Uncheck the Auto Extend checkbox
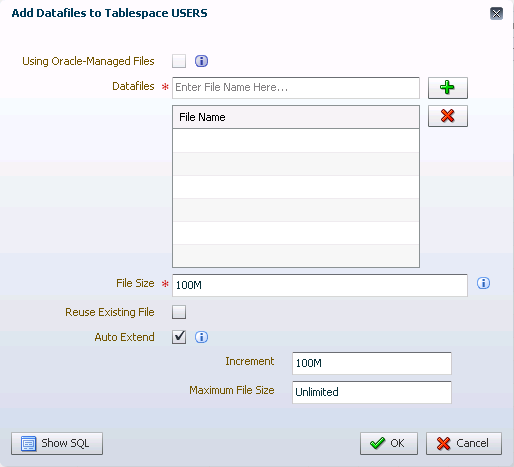 coord(179,337)
